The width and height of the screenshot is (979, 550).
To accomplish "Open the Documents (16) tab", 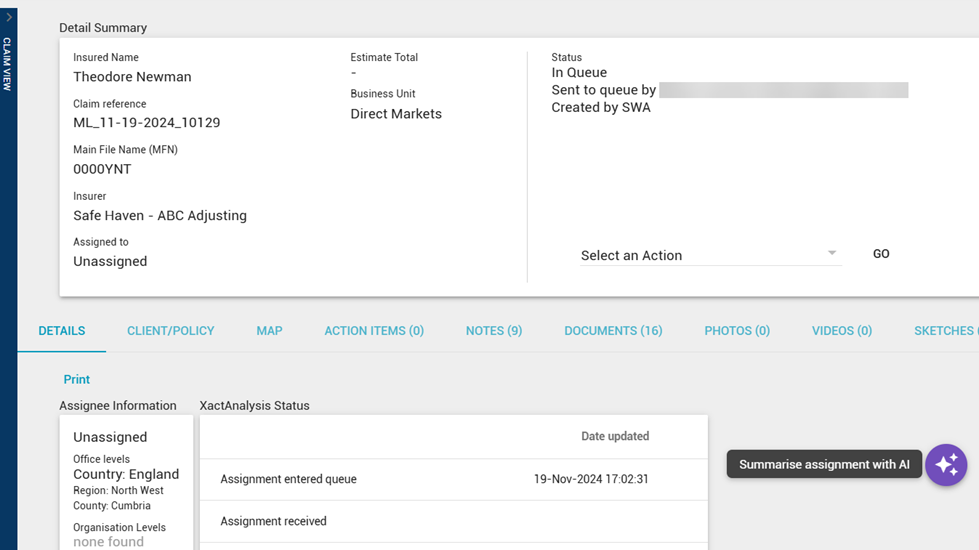I will click(x=613, y=331).
